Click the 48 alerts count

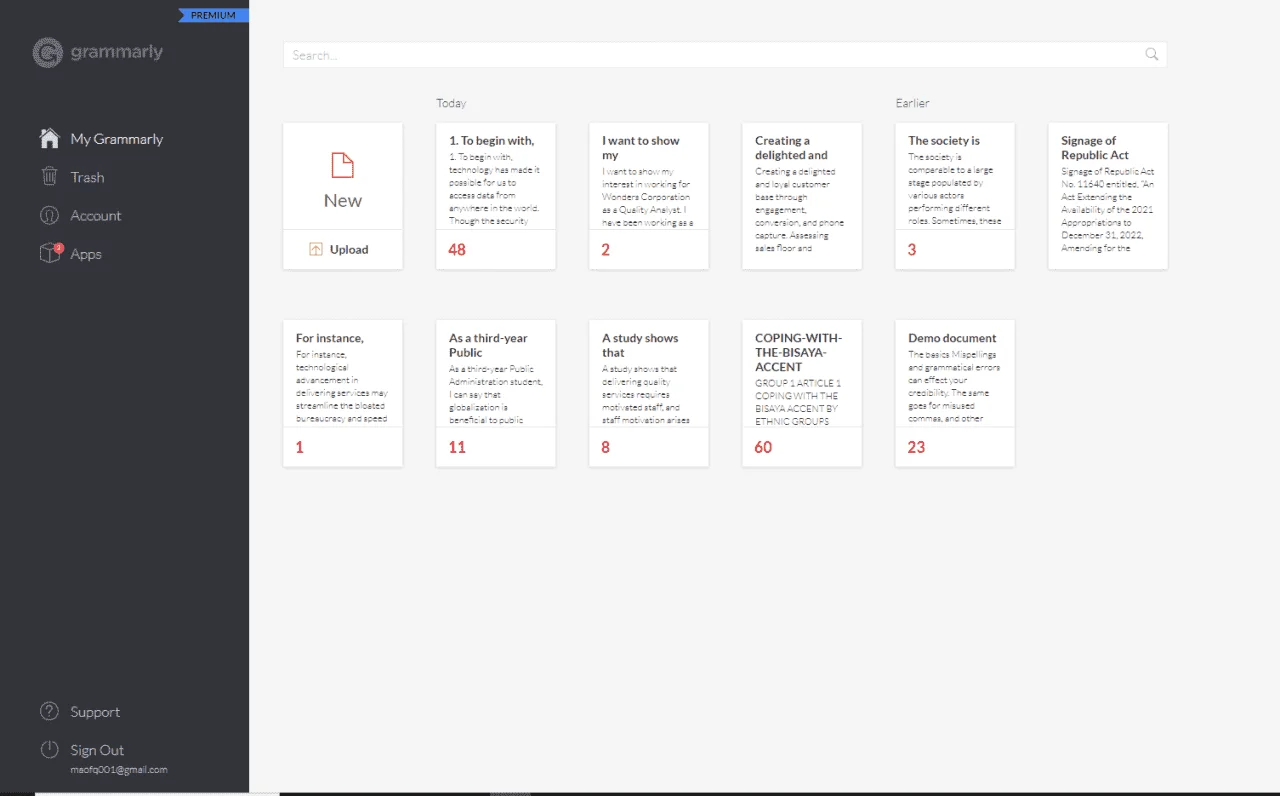pos(457,250)
